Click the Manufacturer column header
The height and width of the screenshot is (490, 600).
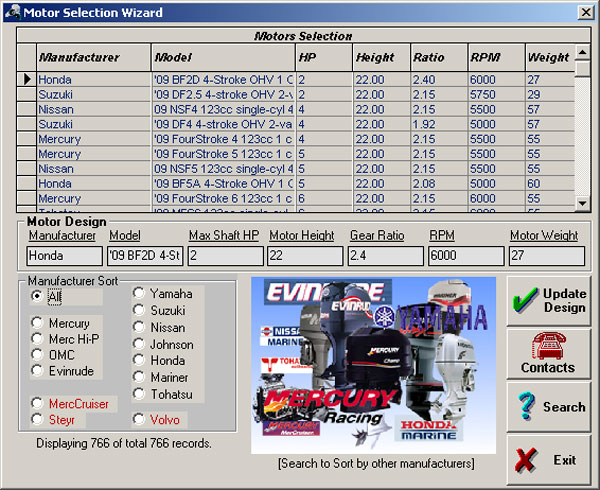pos(94,57)
